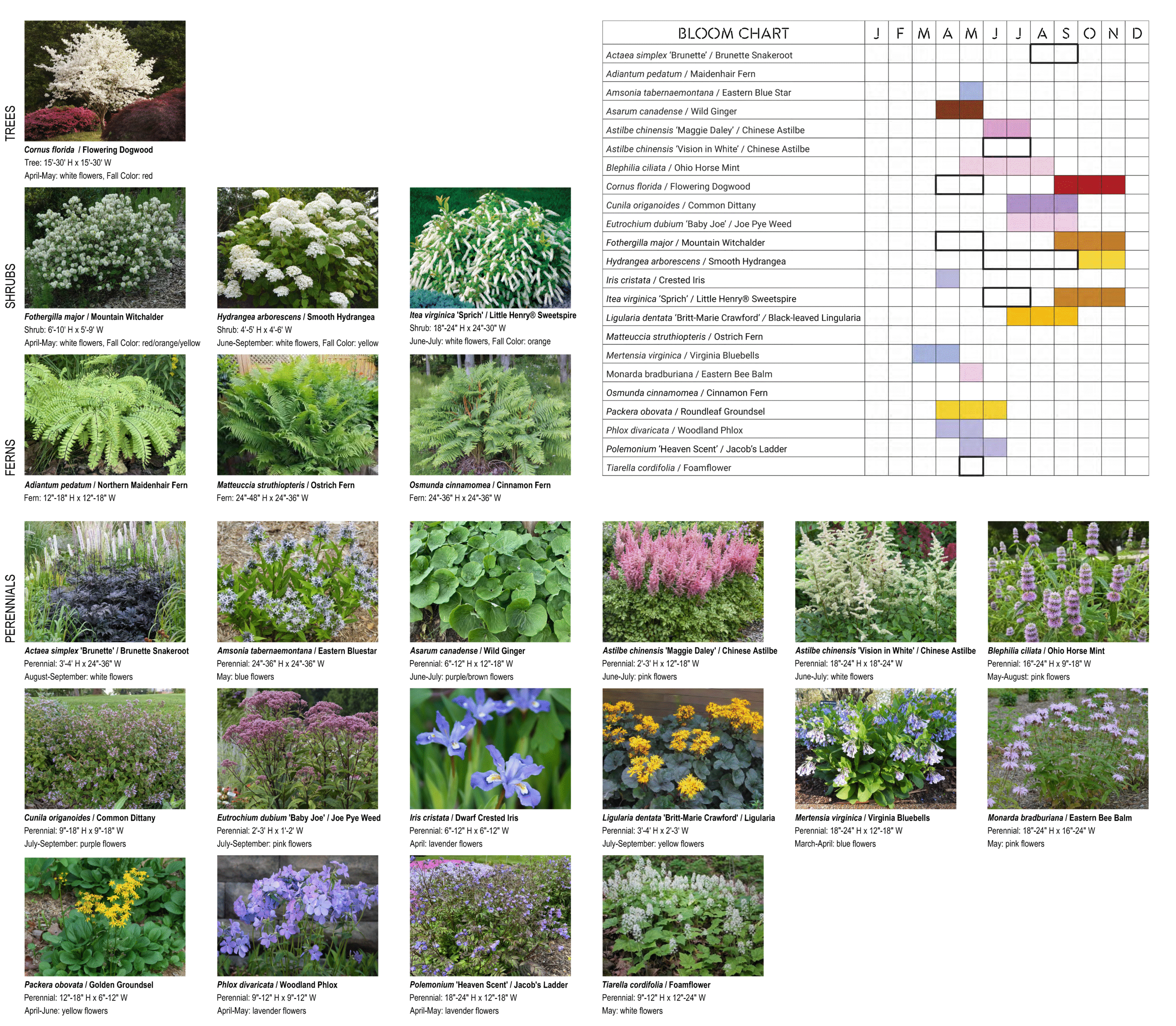
Task: Click the Foamflower perennial photo
Action: [x=683, y=916]
